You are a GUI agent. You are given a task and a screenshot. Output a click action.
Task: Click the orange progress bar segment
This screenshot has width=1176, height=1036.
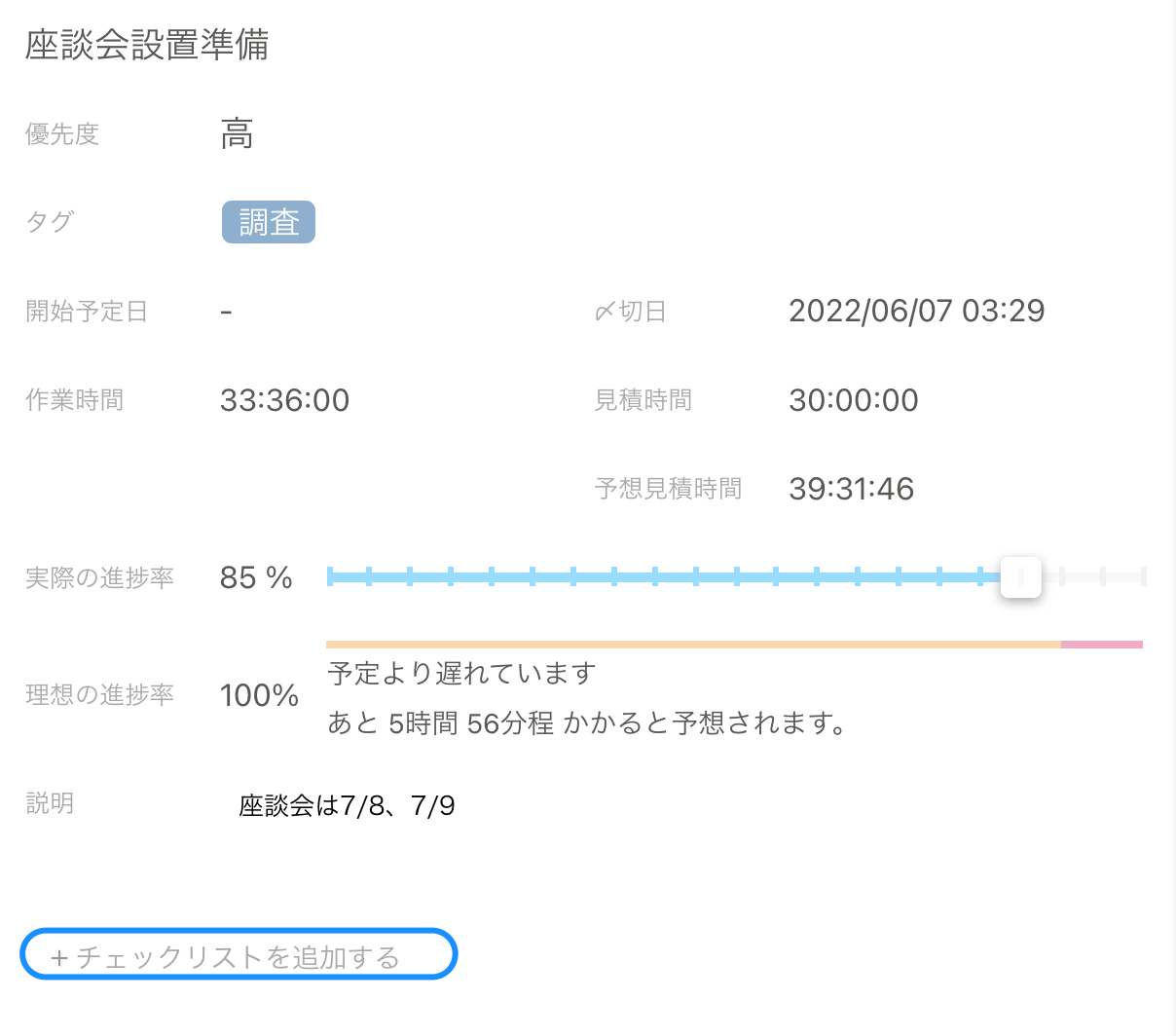[681, 644]
